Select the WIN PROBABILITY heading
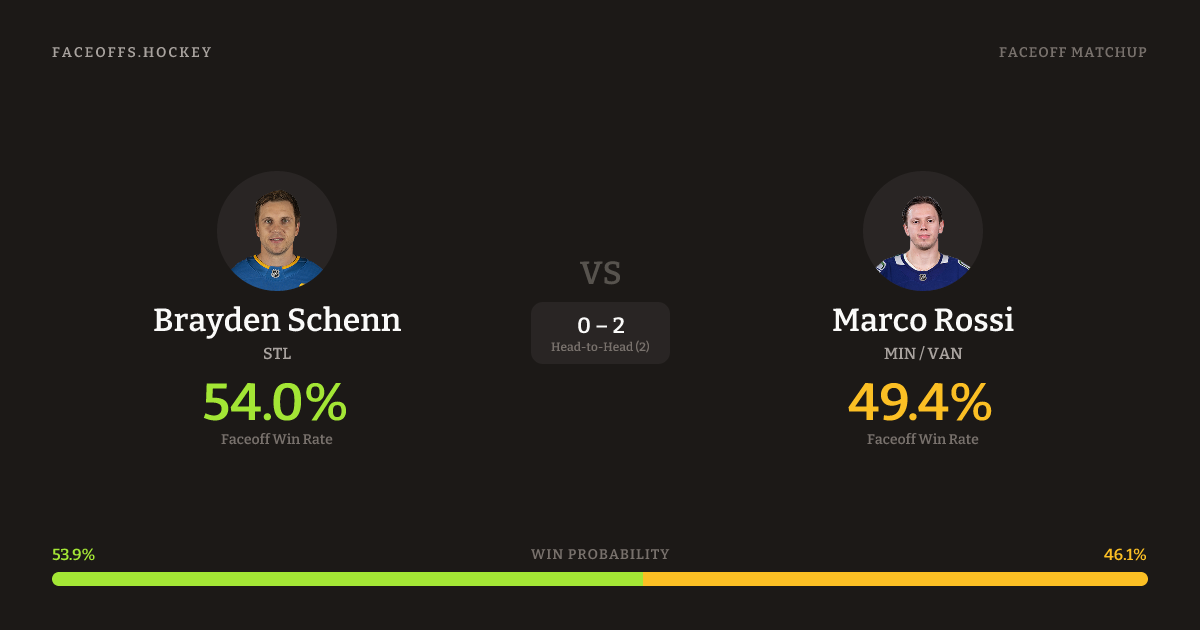The image size is (1200, 630). point(600,554)
